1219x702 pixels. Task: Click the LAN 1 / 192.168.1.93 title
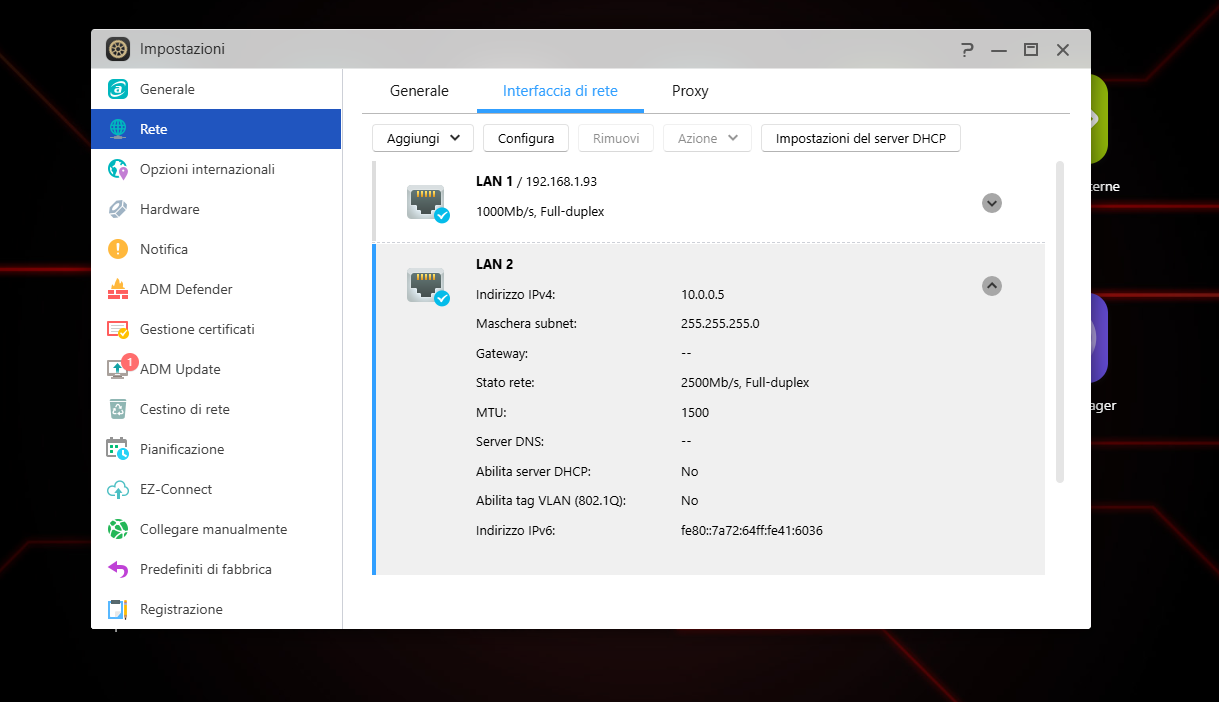pyautogui.click(x=537, y=182)
